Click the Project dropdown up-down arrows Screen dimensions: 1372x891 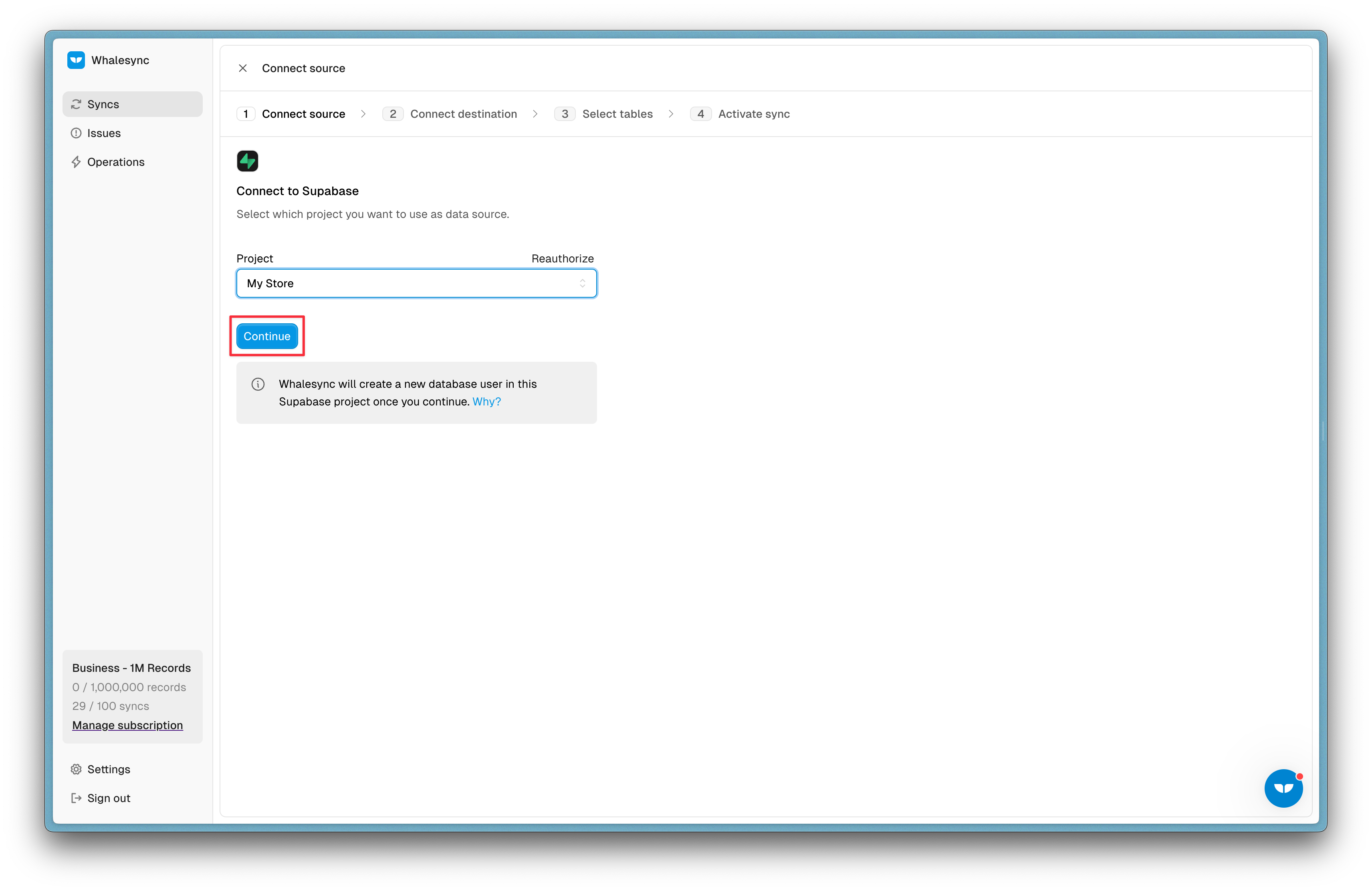(582, 284)
